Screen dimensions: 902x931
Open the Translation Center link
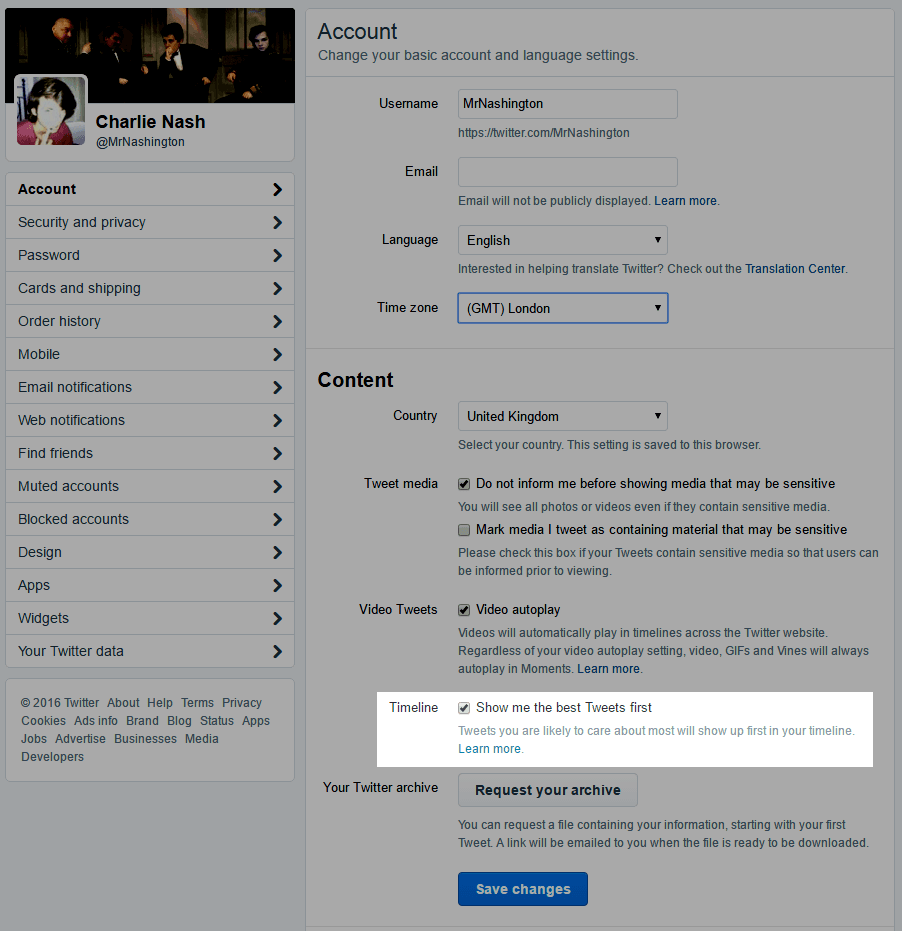pyautogui.click(x=795, y=269)
